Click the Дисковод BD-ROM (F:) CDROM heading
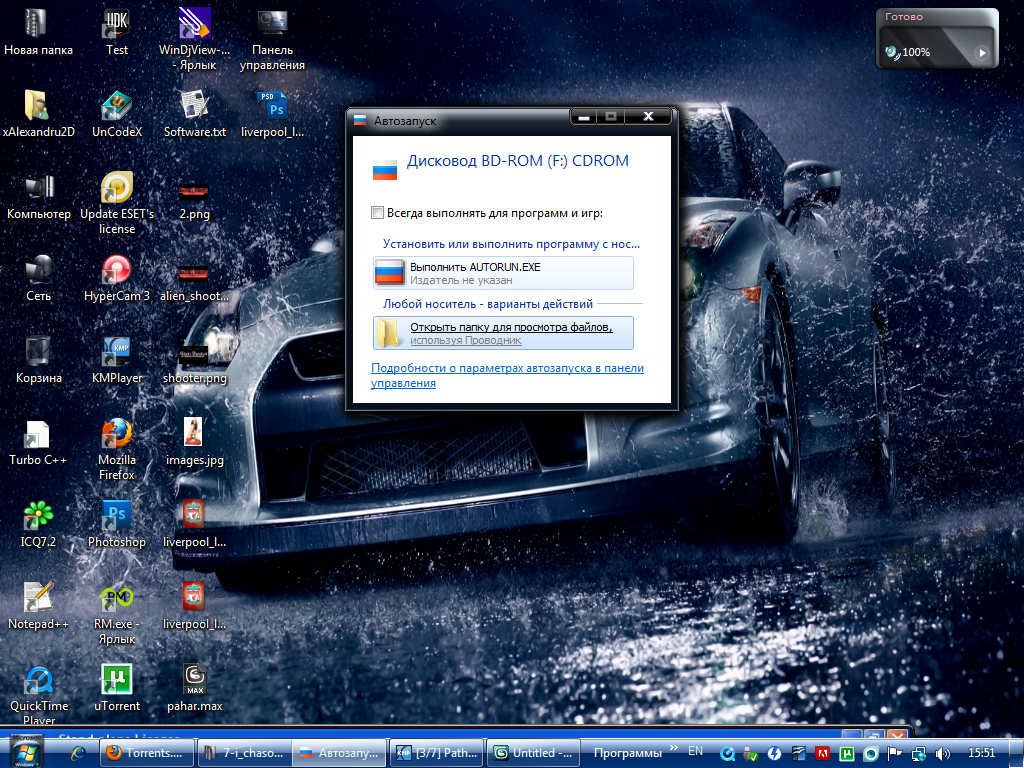This screenshot has height=768, width=1024. pos(517,161)
